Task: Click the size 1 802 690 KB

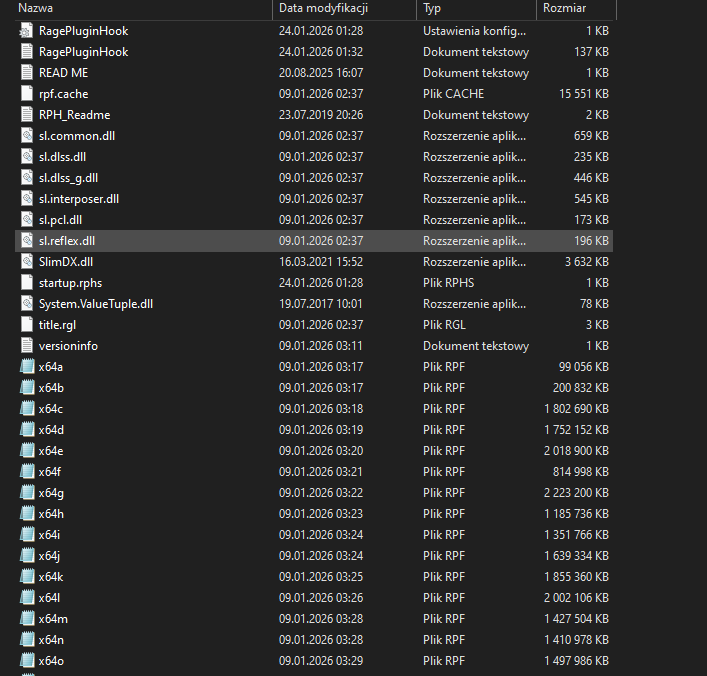Action: tap(577, 409)
